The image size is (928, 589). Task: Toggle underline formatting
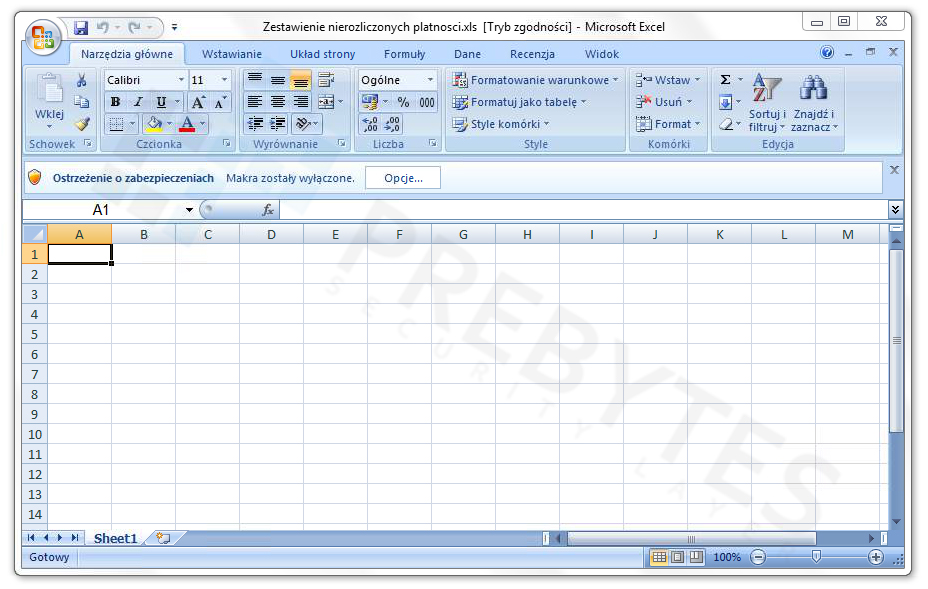(160, 102)
